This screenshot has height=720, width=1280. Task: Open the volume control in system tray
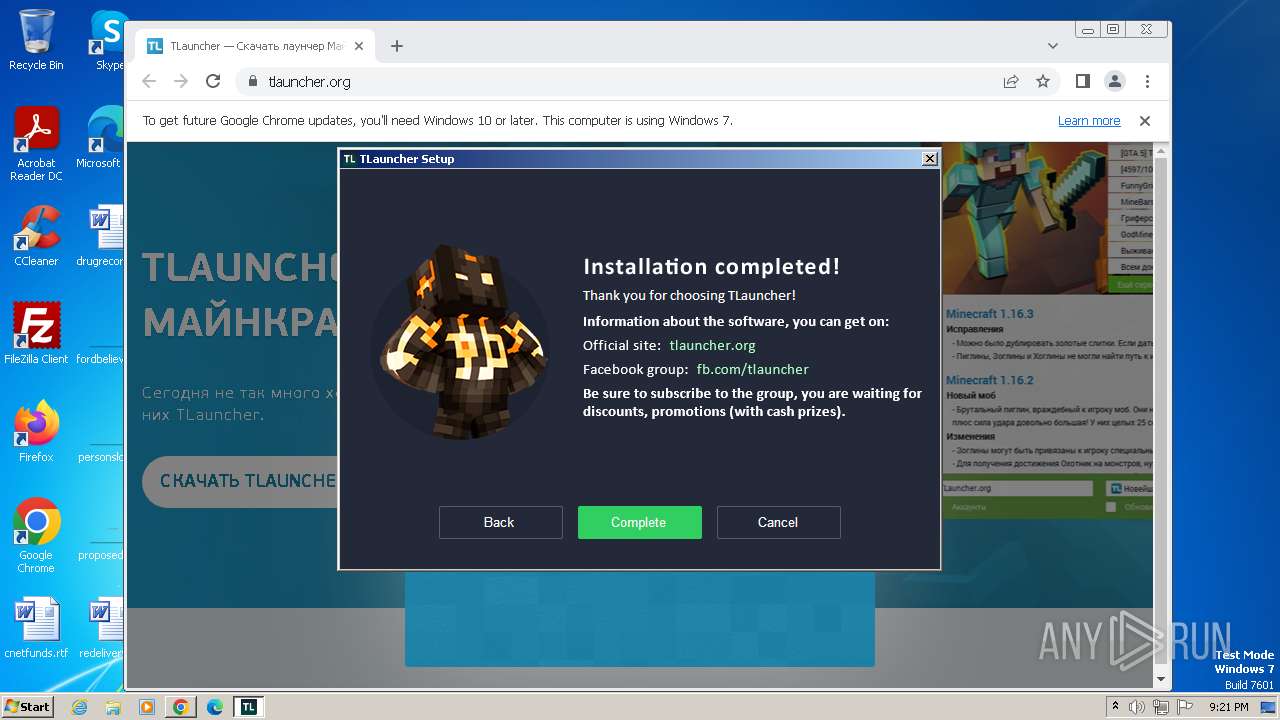click(1137, 707)
